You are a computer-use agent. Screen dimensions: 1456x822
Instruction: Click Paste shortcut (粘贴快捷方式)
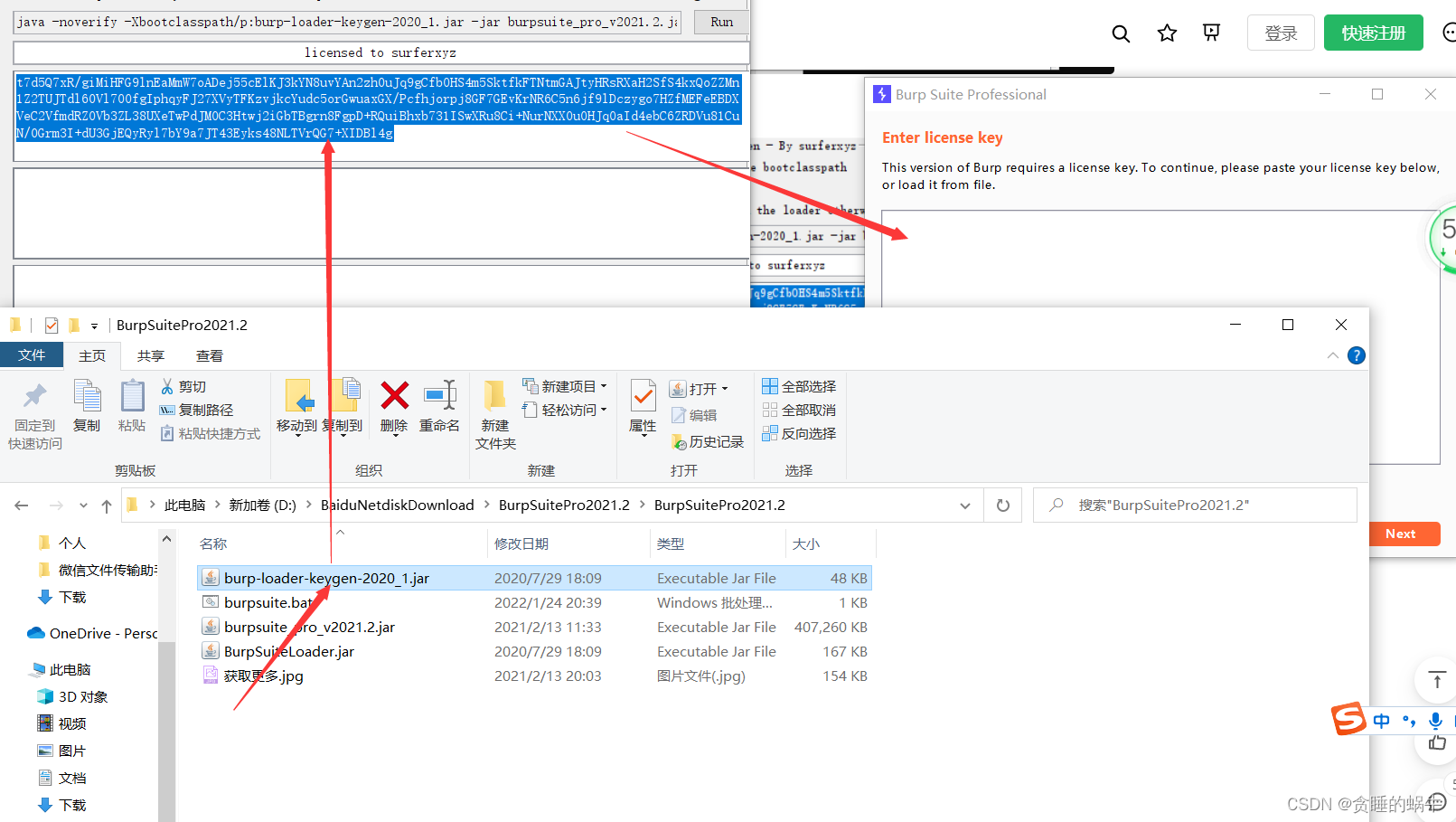pos(211,433)
